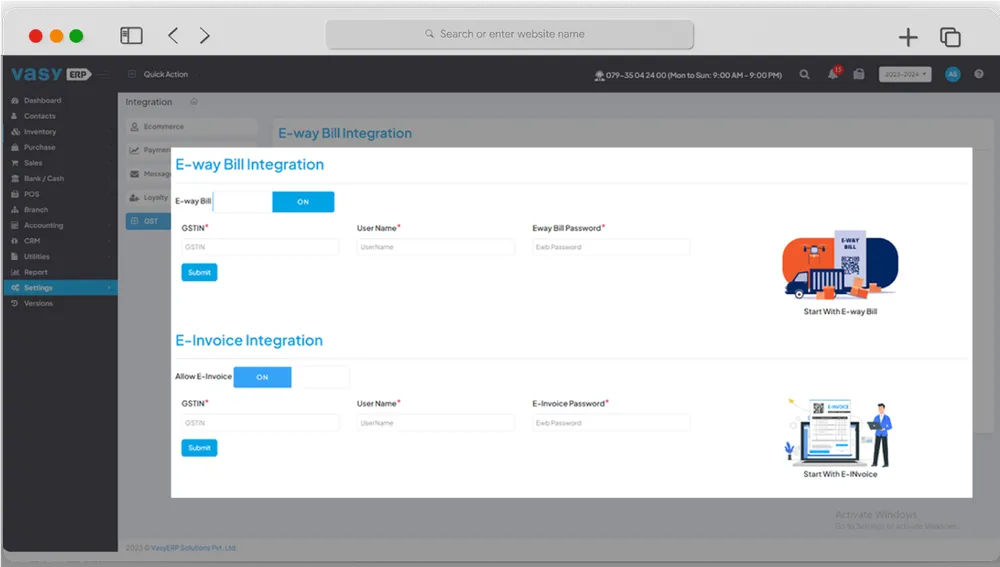Click the CRM sidebar icon
Image resolution: width=1000 pixels, height=567 pixels.
(15, 241)
